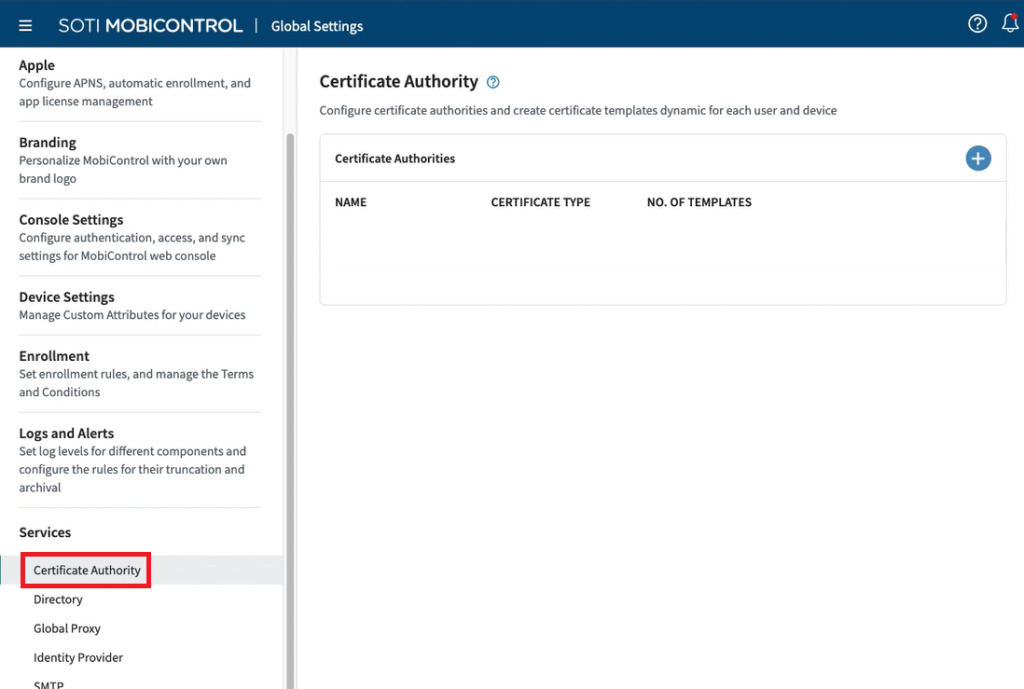
Task: Open the notifications bell
Action: coord(1010,25)
